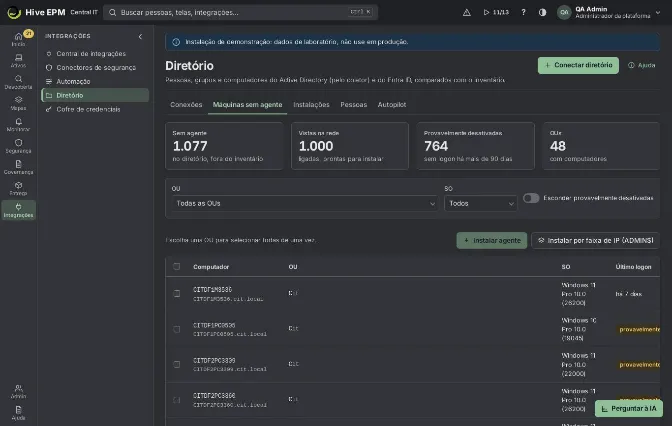Check the CITDF2PC3399 row checkbox
This screenshot has width=672, height=426.
[177, 364]
